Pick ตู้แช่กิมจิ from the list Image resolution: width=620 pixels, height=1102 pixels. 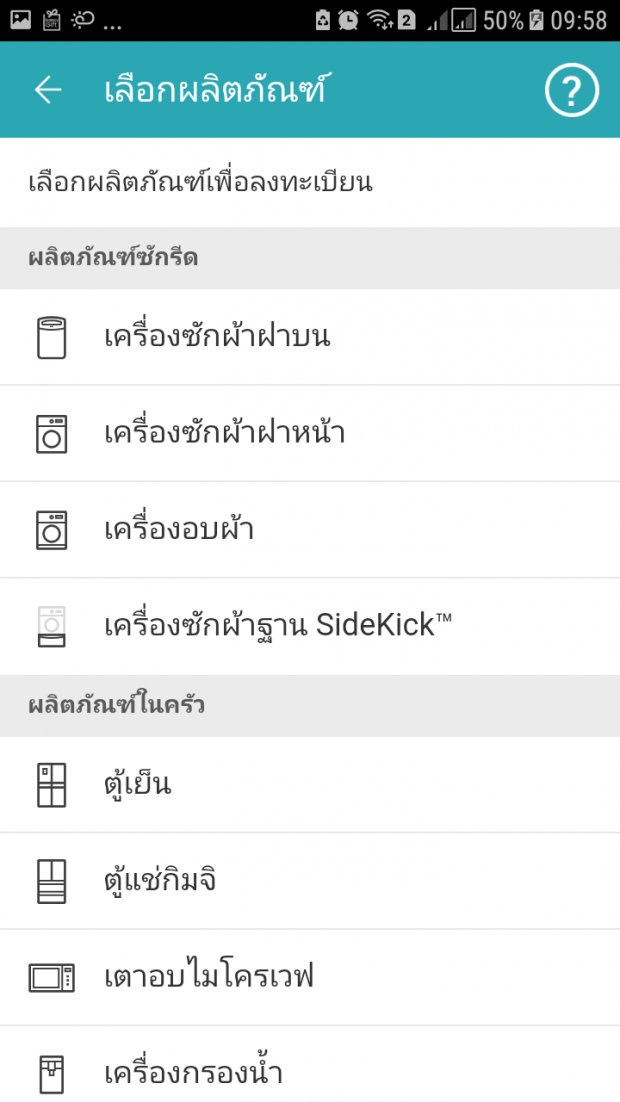pyautogui.click(x=160, y=881)
